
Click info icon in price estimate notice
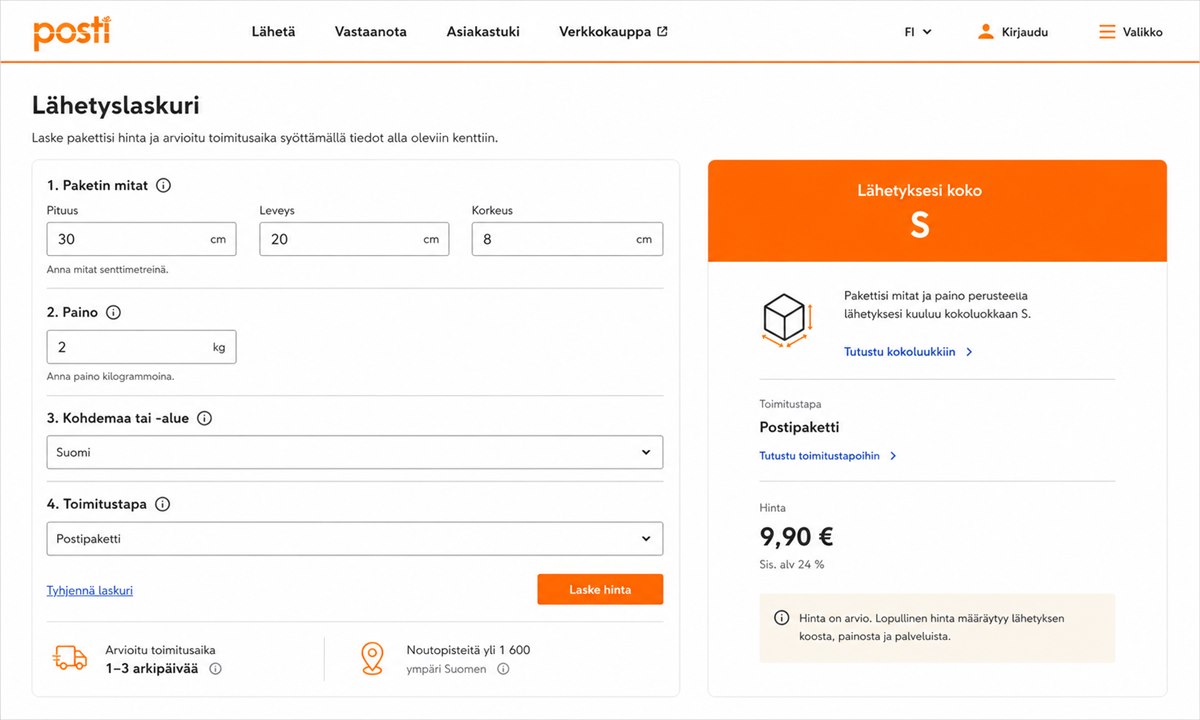(782, 618)
